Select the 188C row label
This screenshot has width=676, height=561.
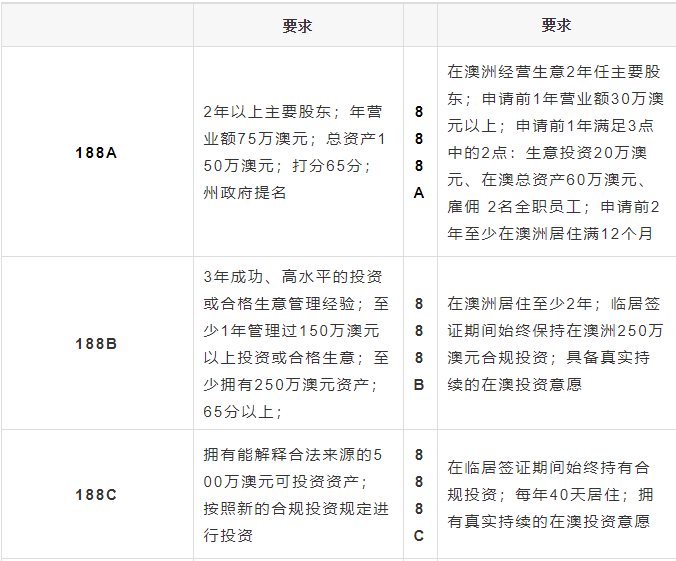[x=96, y=495]
